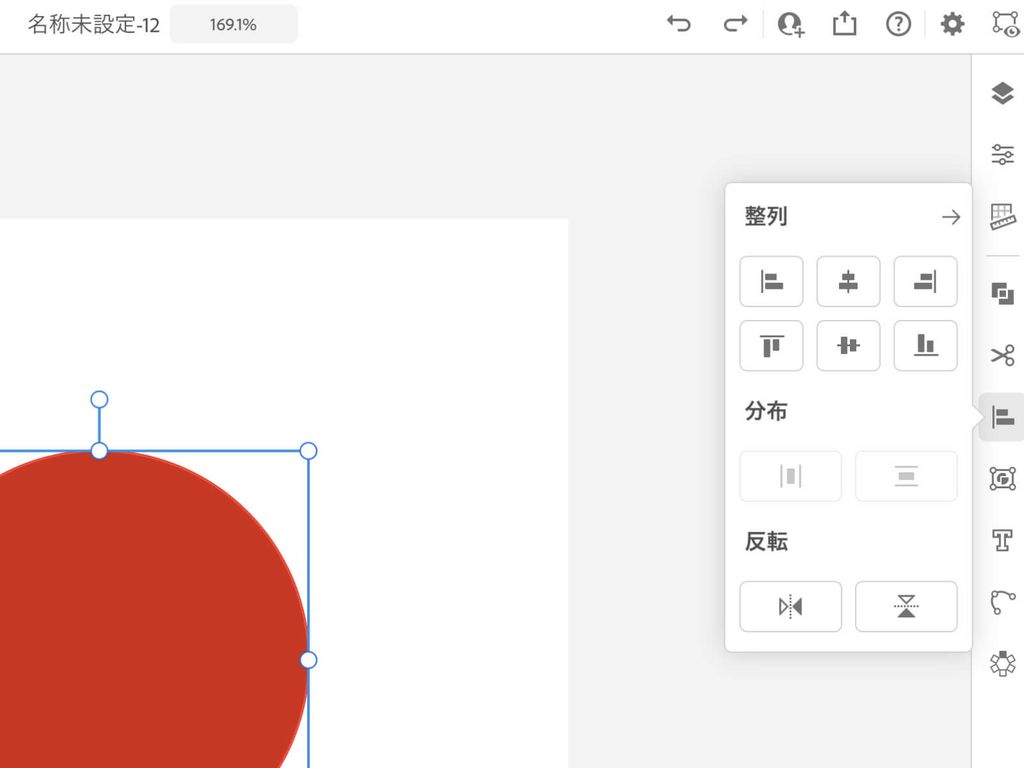Screen dimensions: 1024x768
Task: Select the top-right bounding box handle
Action: (308, 451)
